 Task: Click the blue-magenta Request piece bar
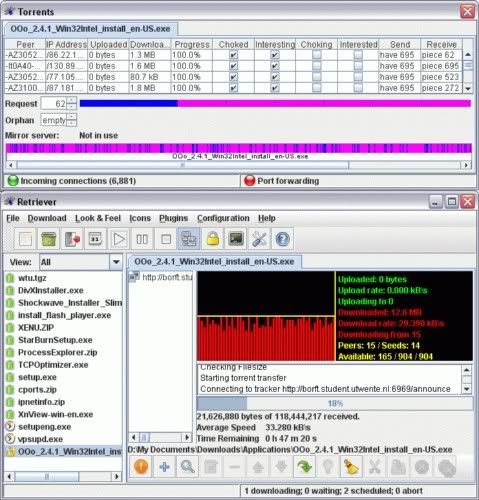275,103
